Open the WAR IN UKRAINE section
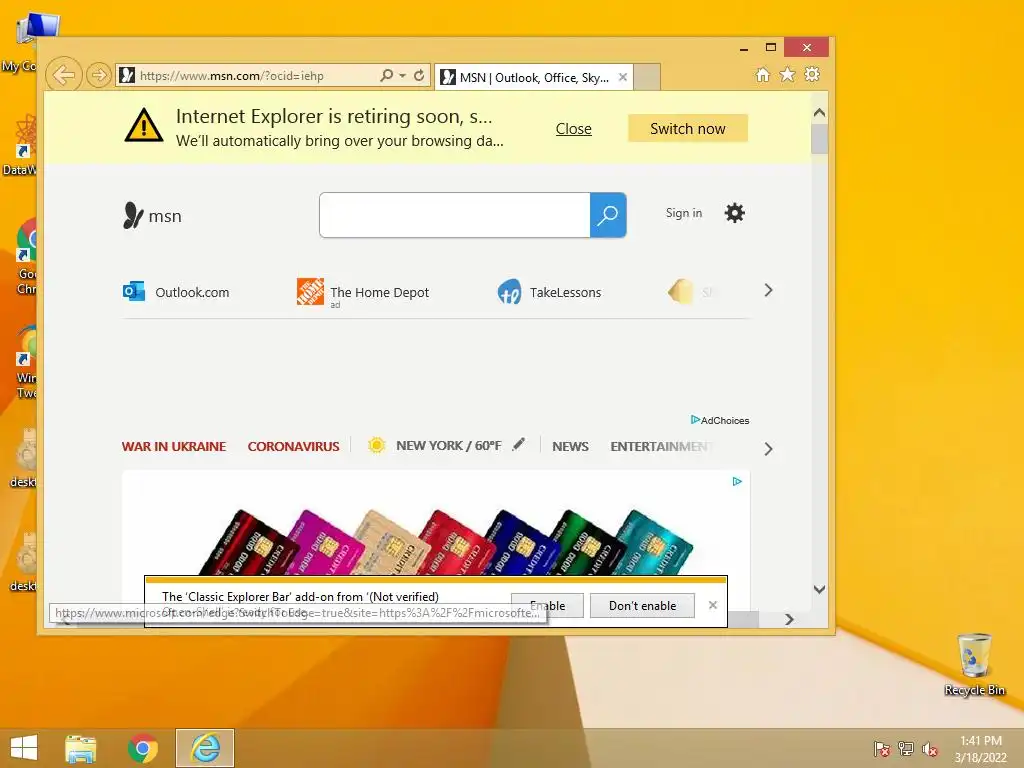Screen dimensions: 1024x768 pos(174,447)
